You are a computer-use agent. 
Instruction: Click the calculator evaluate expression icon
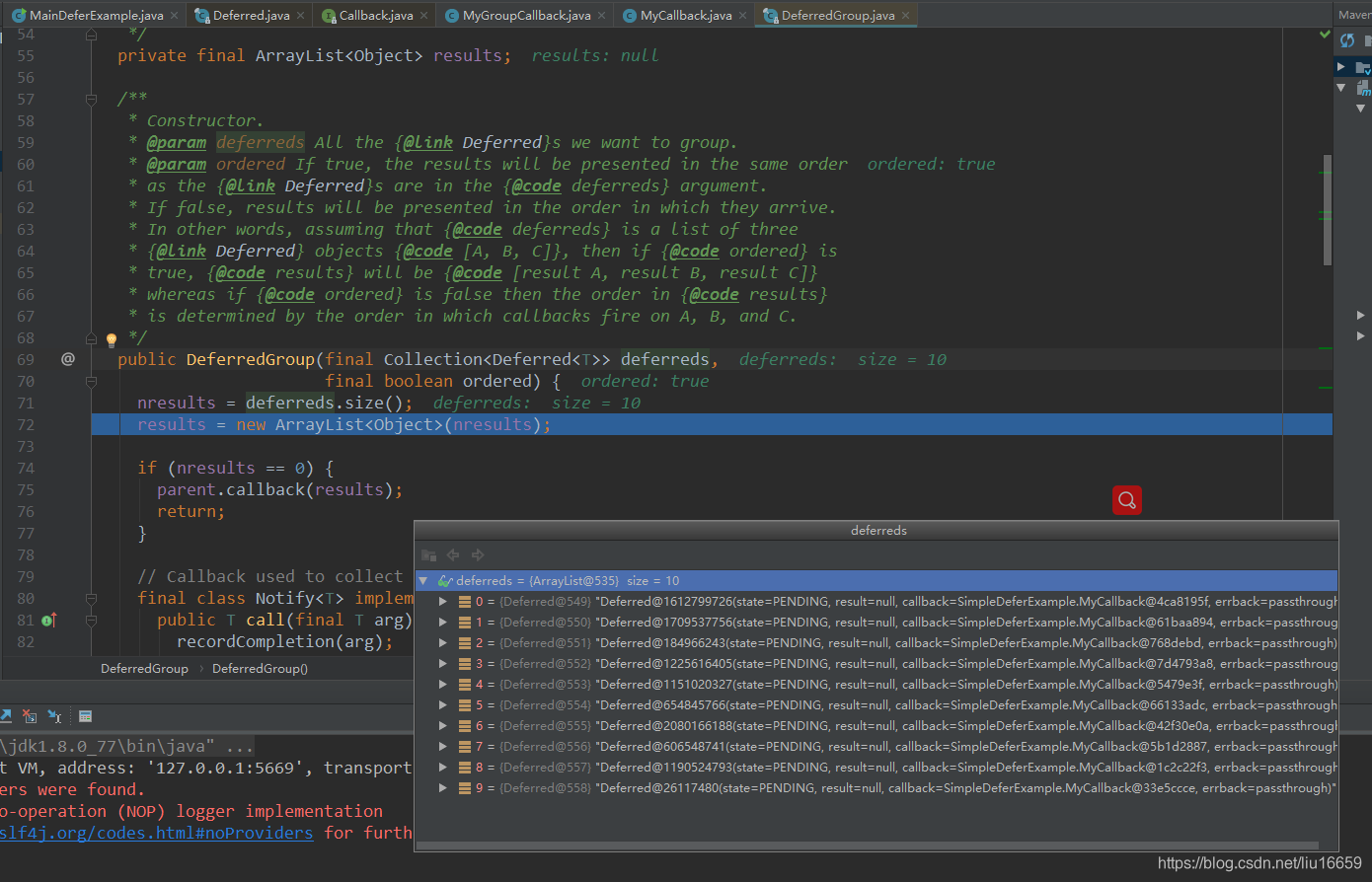[86, 716]
